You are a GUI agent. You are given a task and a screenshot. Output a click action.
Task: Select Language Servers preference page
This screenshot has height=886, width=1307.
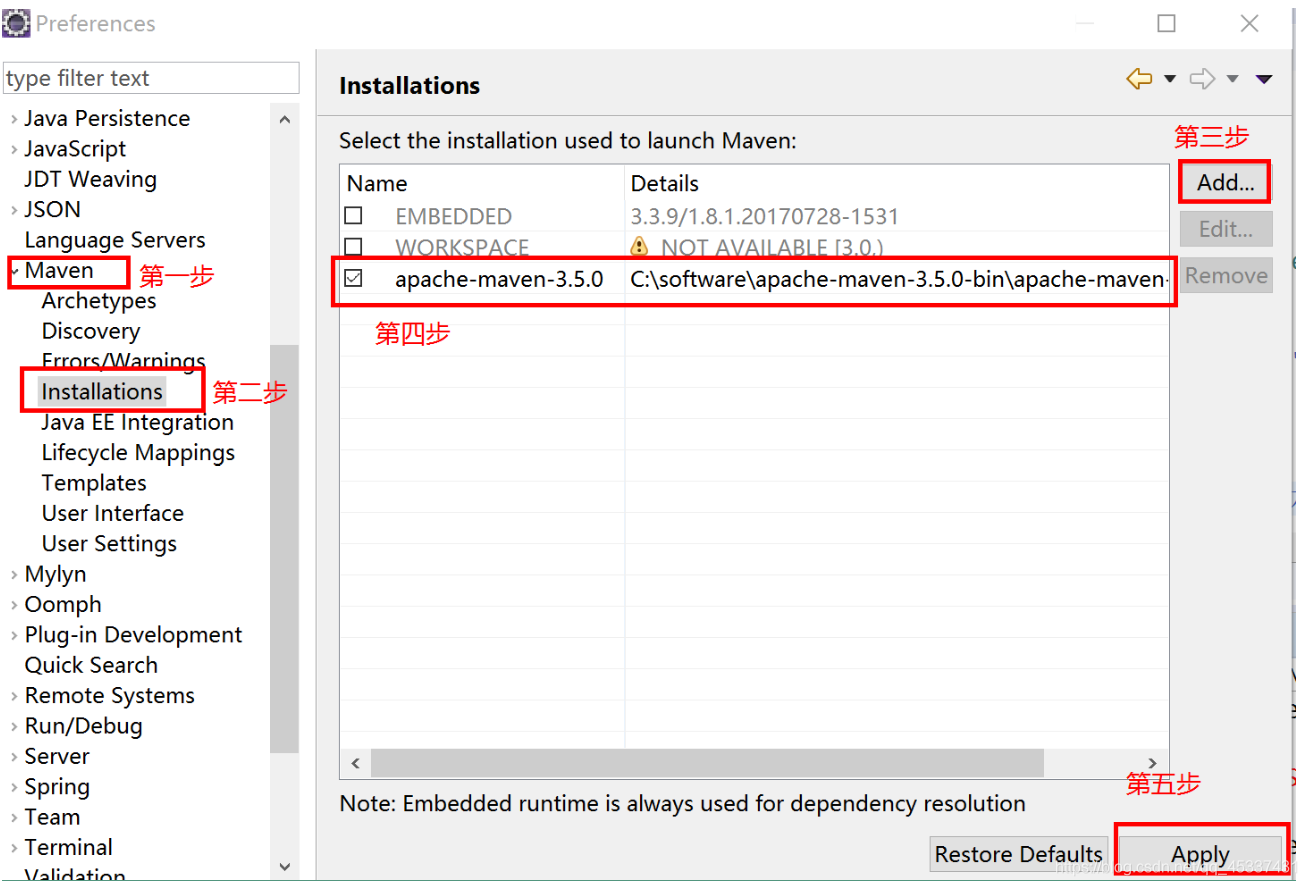[115, 240]
